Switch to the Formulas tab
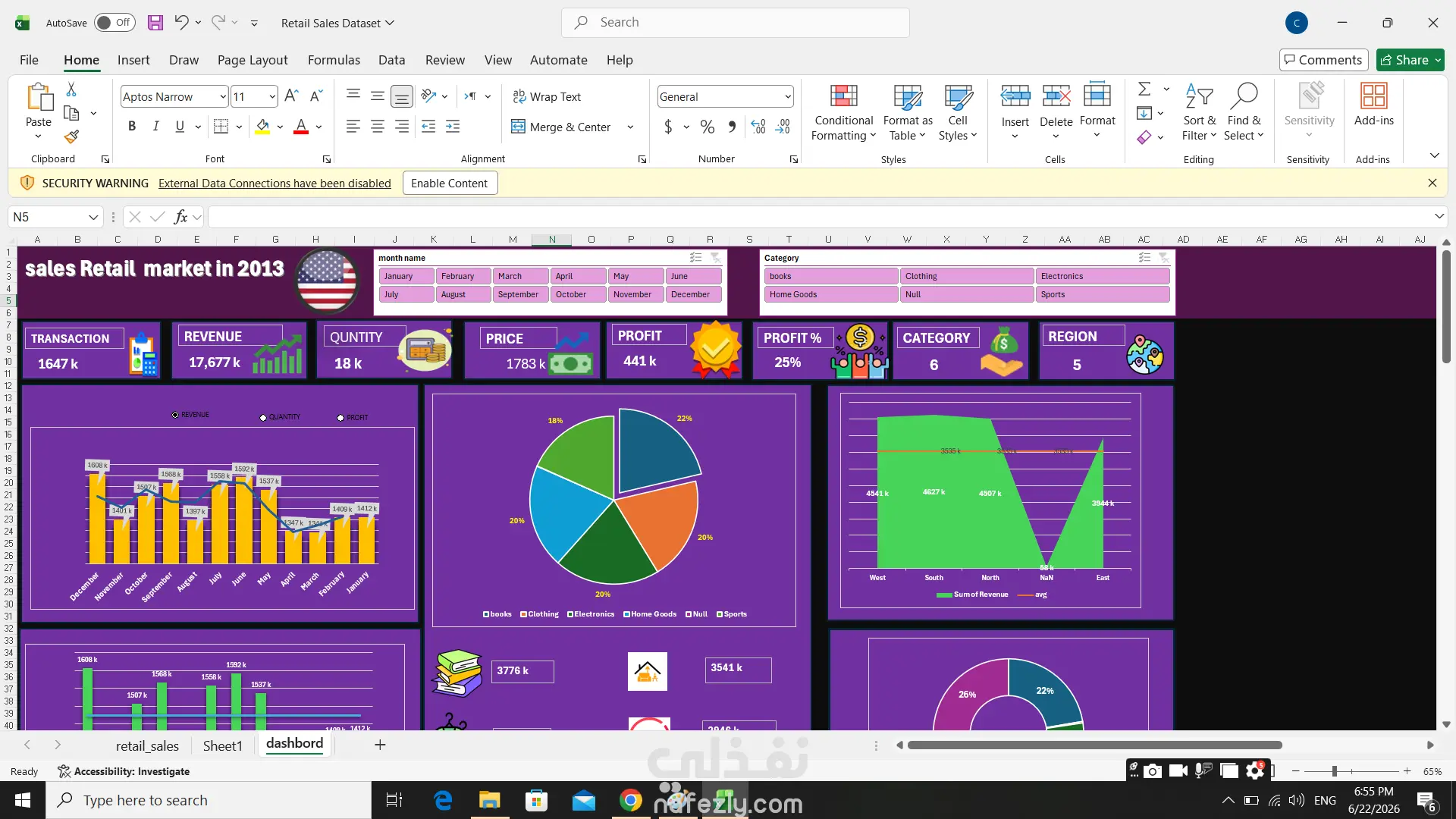Image resolution: width=1456 pixels, height=819 pixels. pyautogui.click(x=334, y=60)
